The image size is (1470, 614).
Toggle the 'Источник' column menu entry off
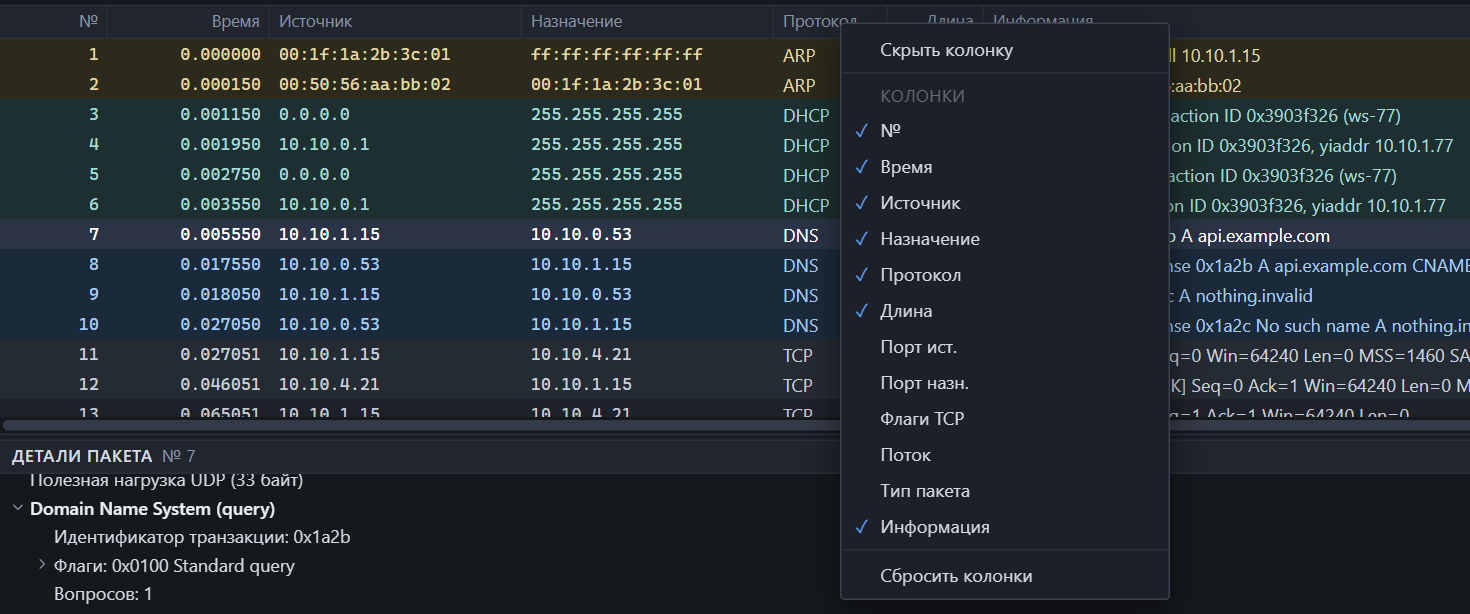[x=1005, y=203]
